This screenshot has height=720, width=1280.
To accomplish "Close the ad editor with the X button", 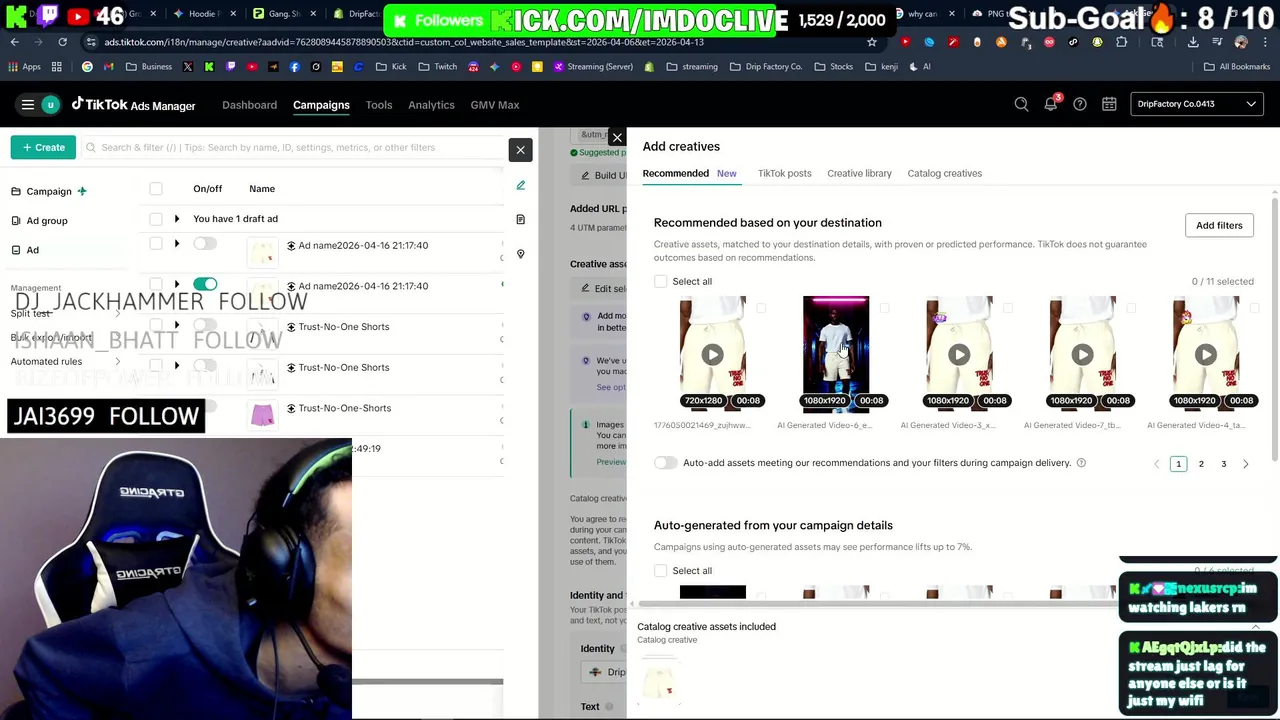I will 520,150.
